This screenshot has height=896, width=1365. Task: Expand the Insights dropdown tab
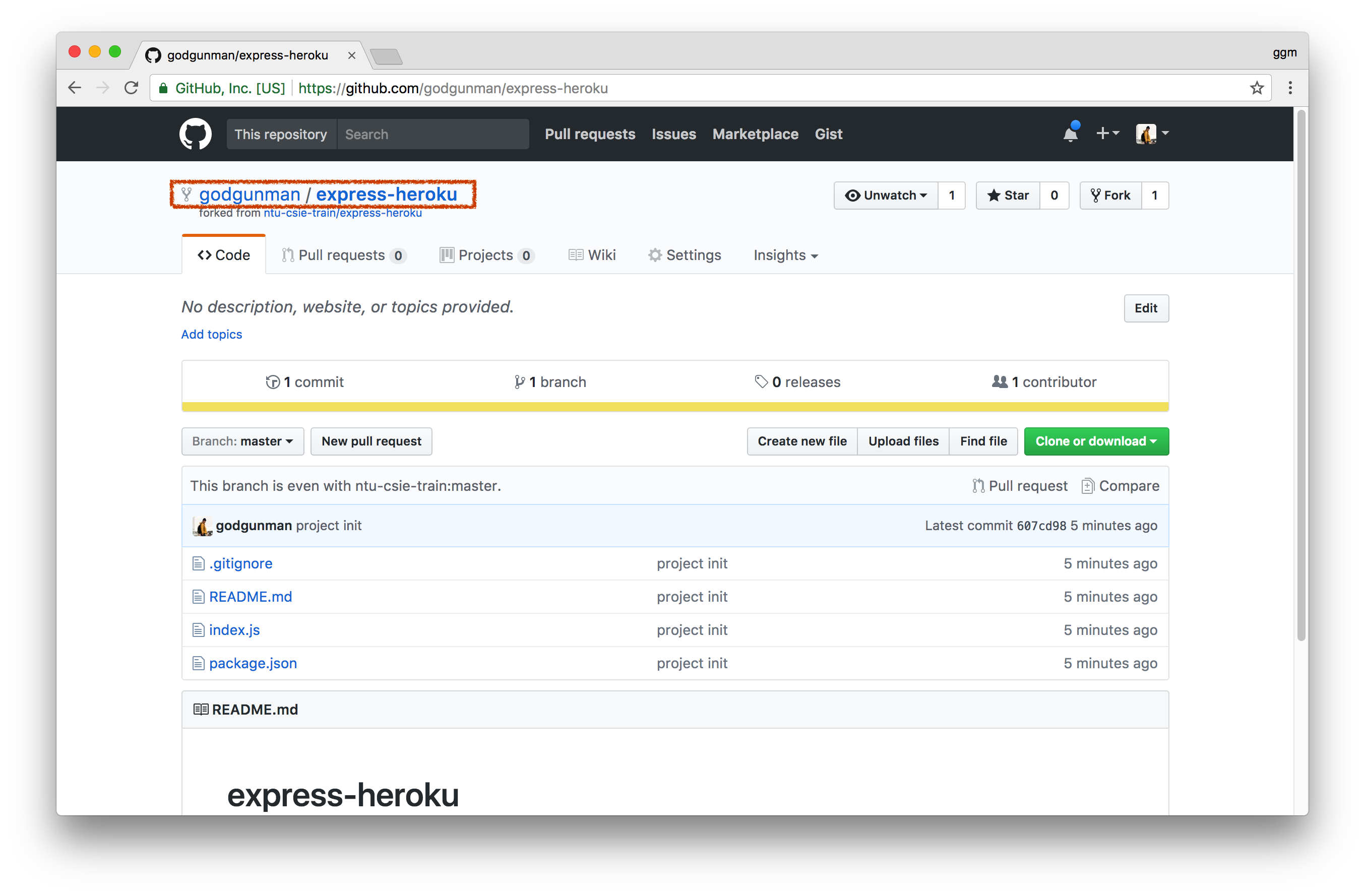click(x=785, y=255)
